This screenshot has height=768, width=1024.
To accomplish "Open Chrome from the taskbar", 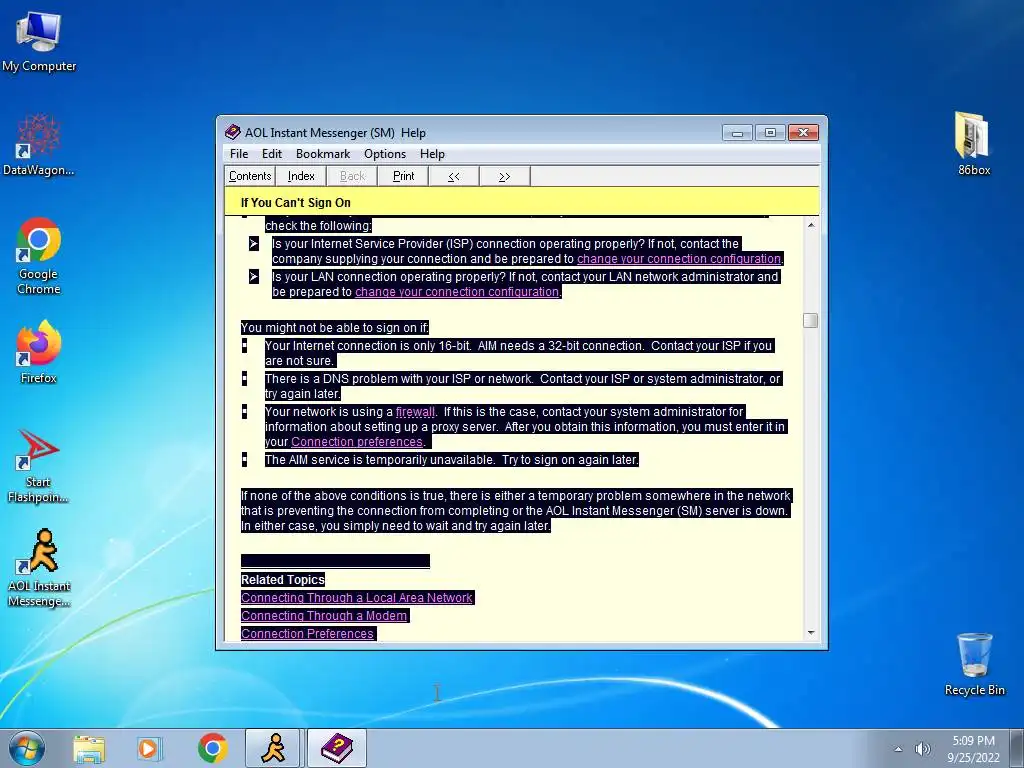I will click(x=213, y=748).
